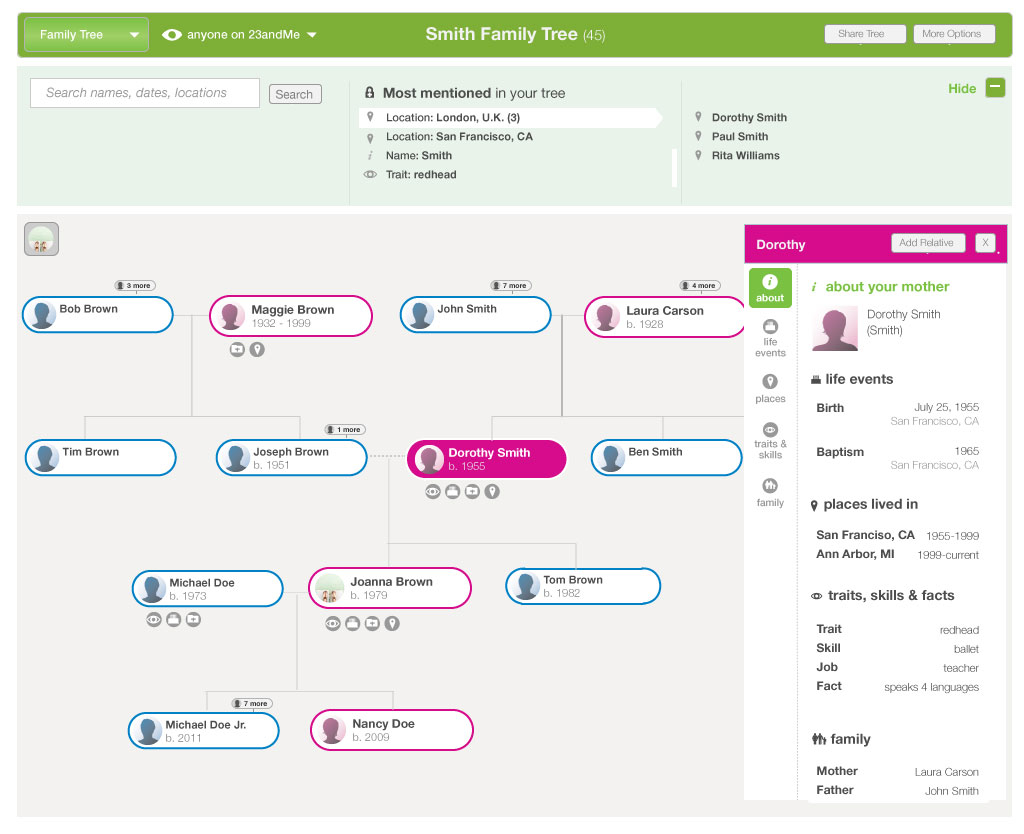Open the 'Family Tree' dropdown

[85, 33]
